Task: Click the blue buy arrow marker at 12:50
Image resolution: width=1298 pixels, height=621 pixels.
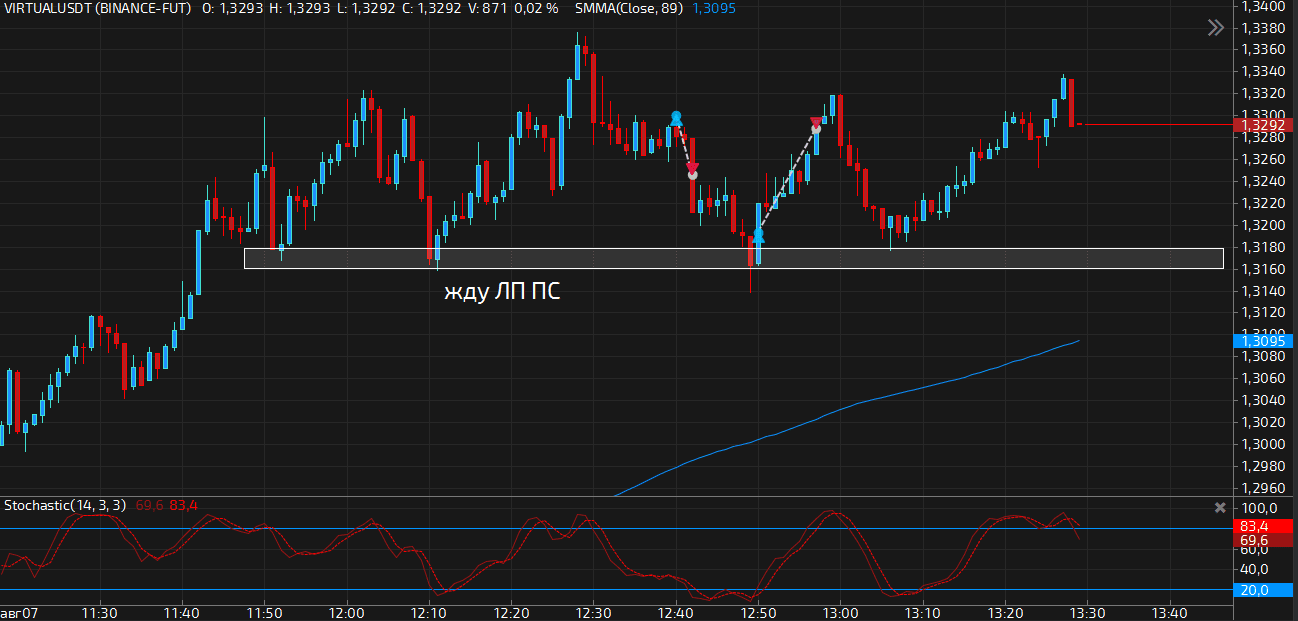Action: tap(759, 236)
